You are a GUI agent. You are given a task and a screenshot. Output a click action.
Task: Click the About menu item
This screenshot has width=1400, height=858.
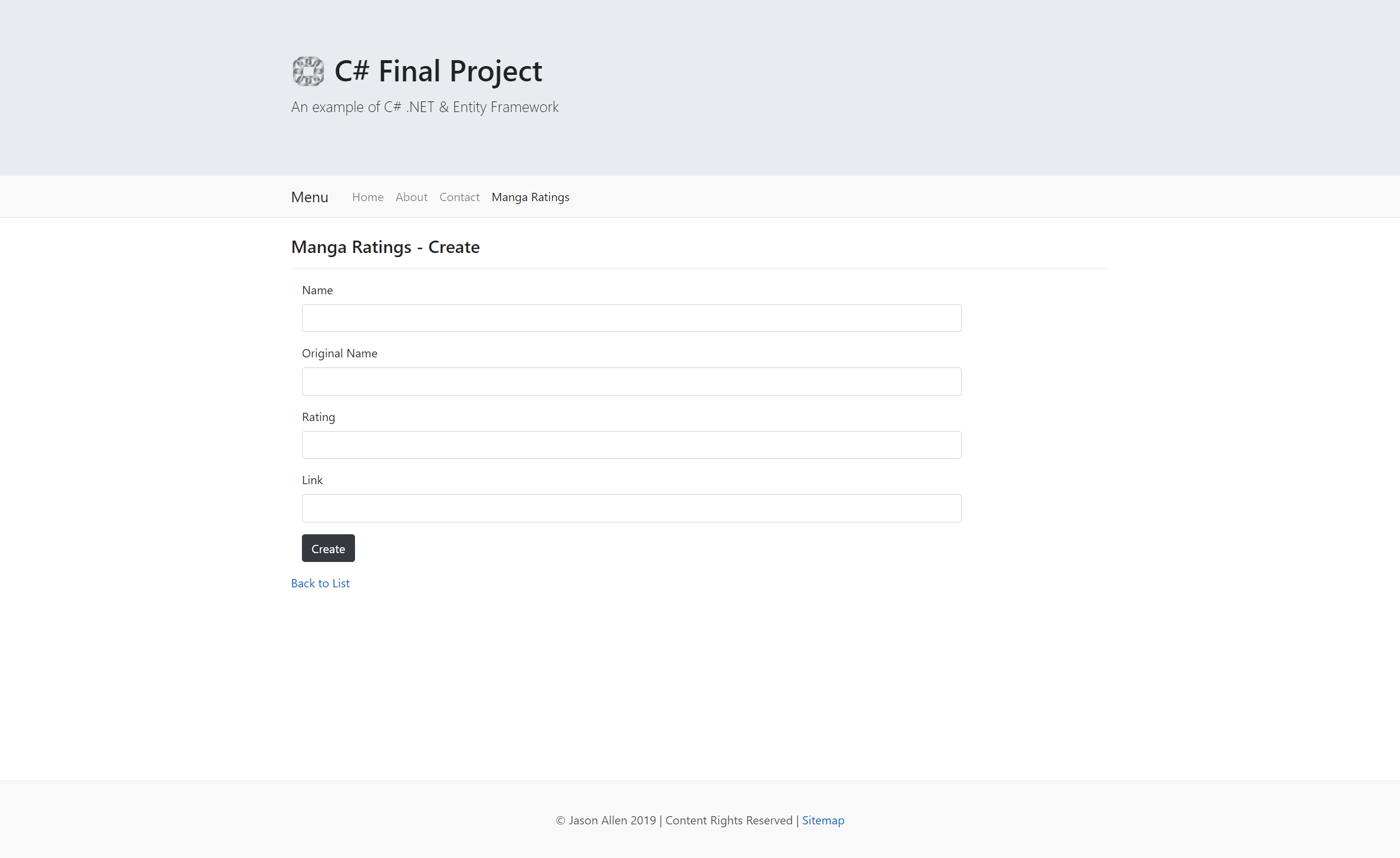pos(411,197)
